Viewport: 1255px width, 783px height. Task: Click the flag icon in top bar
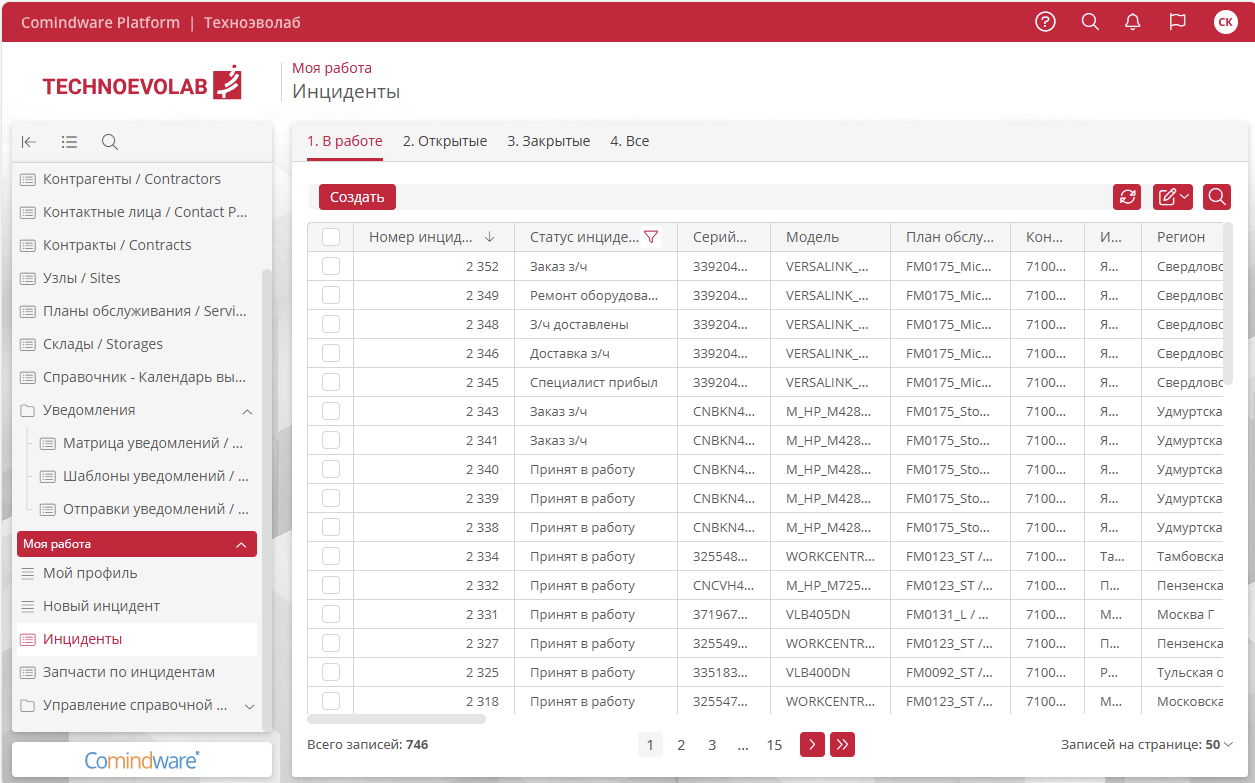click(1177, 22)
